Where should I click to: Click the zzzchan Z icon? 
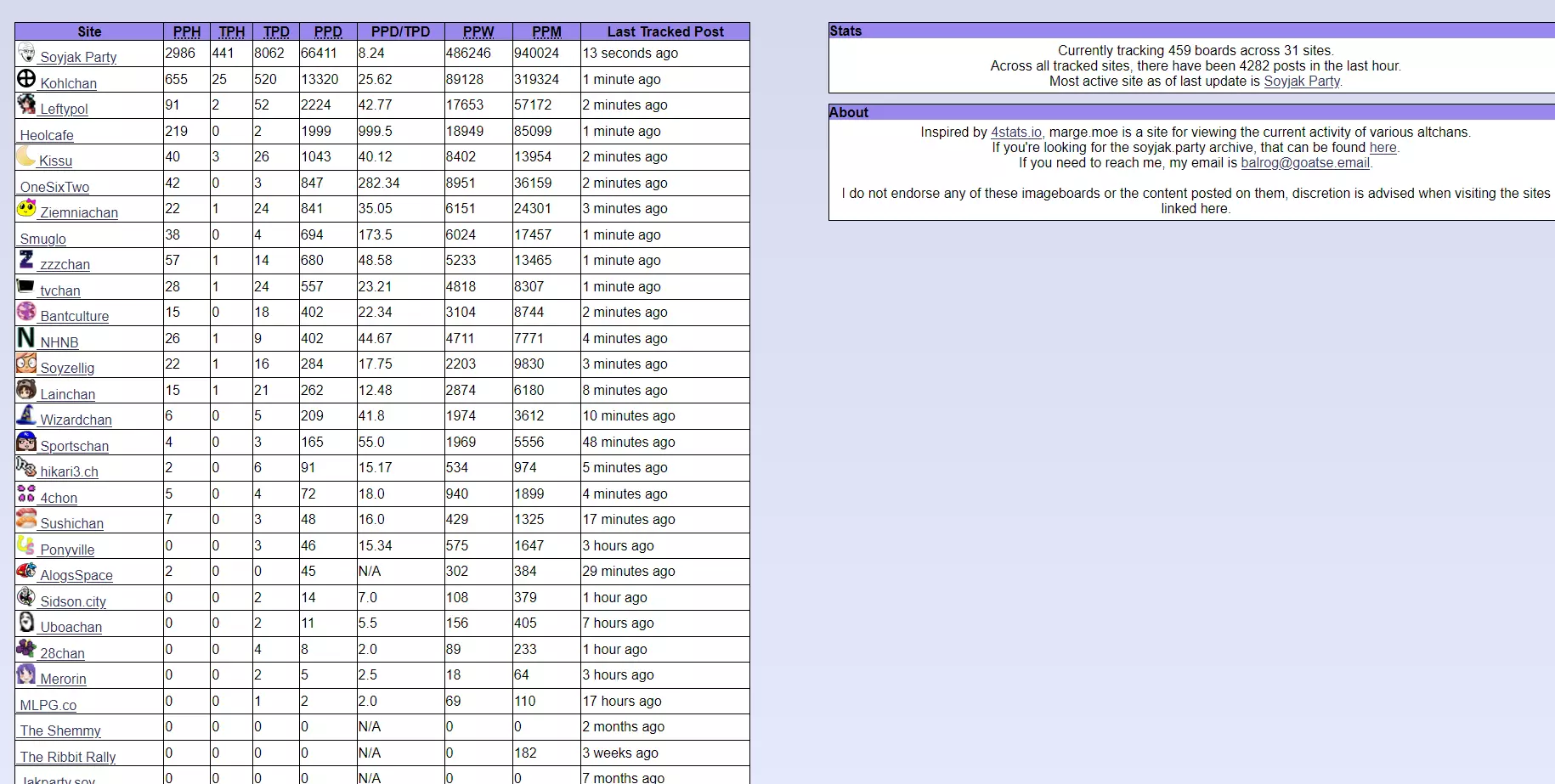[x=26, y=260]
